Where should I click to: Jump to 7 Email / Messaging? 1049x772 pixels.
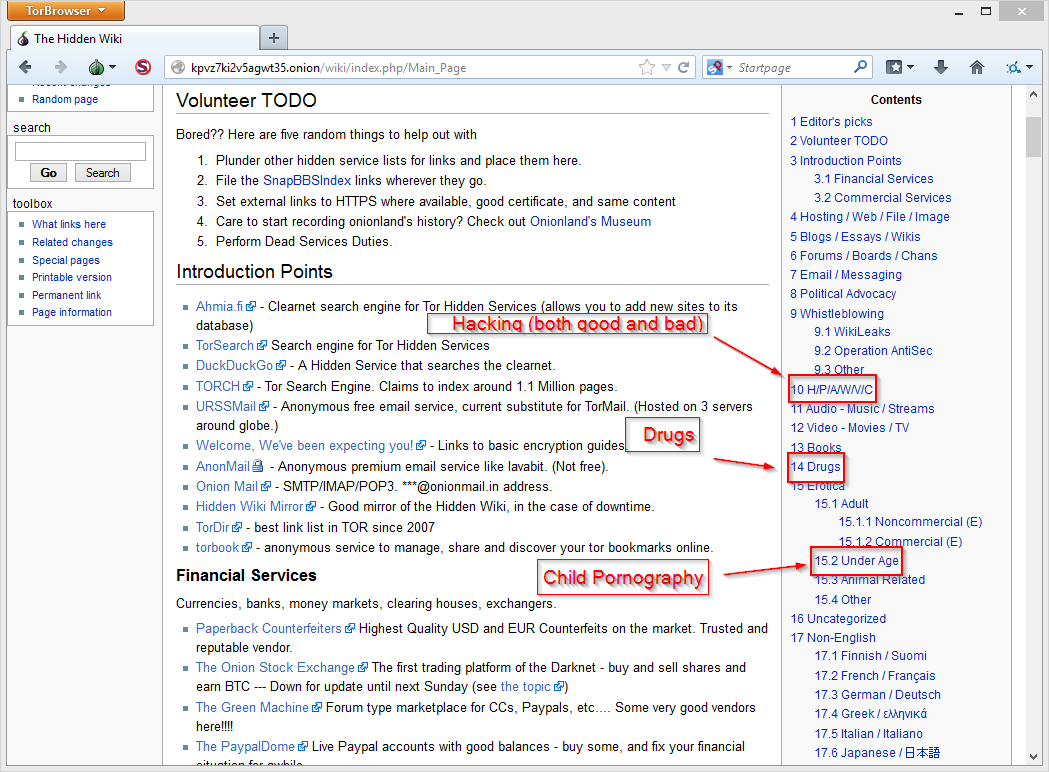[846, 275]
